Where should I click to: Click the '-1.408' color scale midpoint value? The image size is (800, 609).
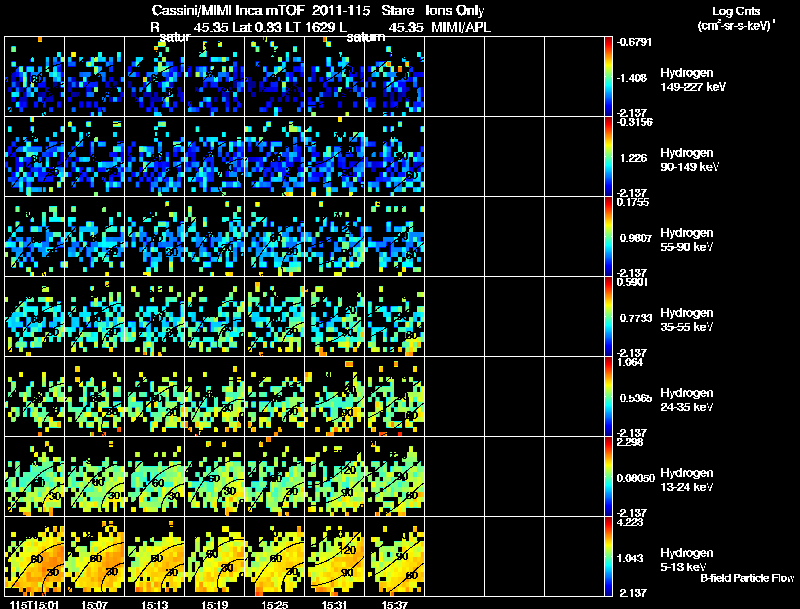(x=632, y=78)
